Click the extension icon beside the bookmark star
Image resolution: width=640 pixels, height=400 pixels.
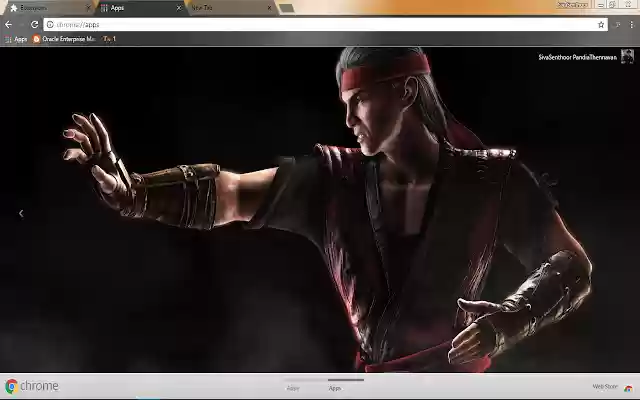(618, 24)
